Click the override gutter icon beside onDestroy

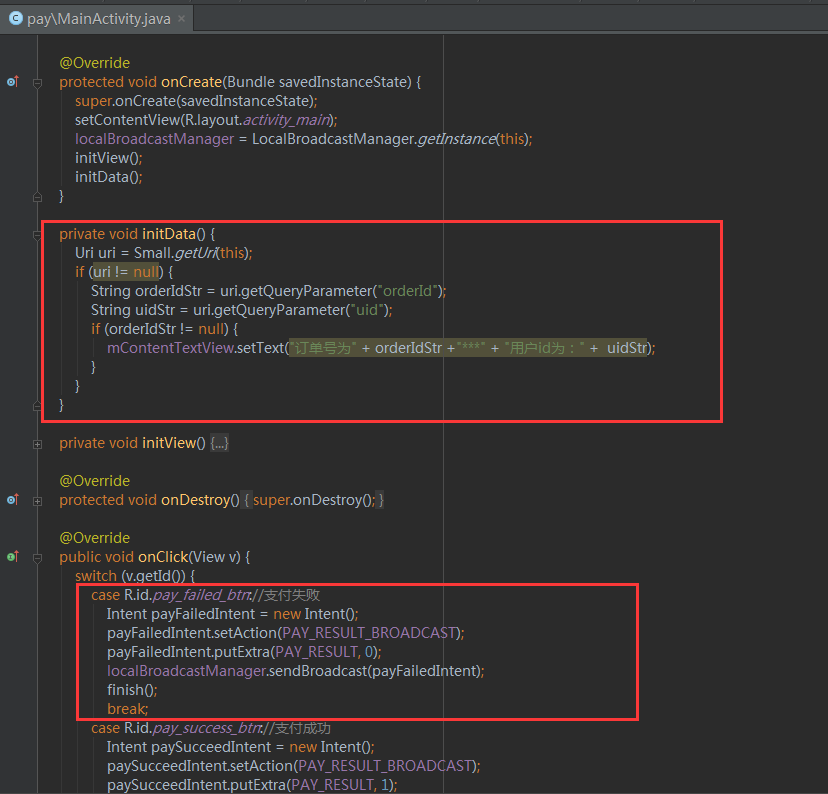click(x=12, y=499)
